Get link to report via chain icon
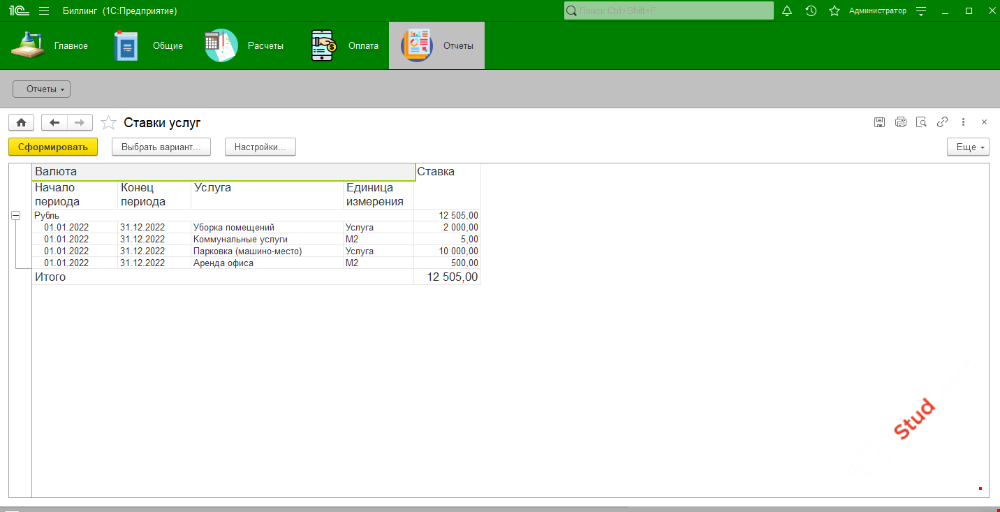This screenshot has height=512, width=1000. pyautogui.click(x=942, y=122)
